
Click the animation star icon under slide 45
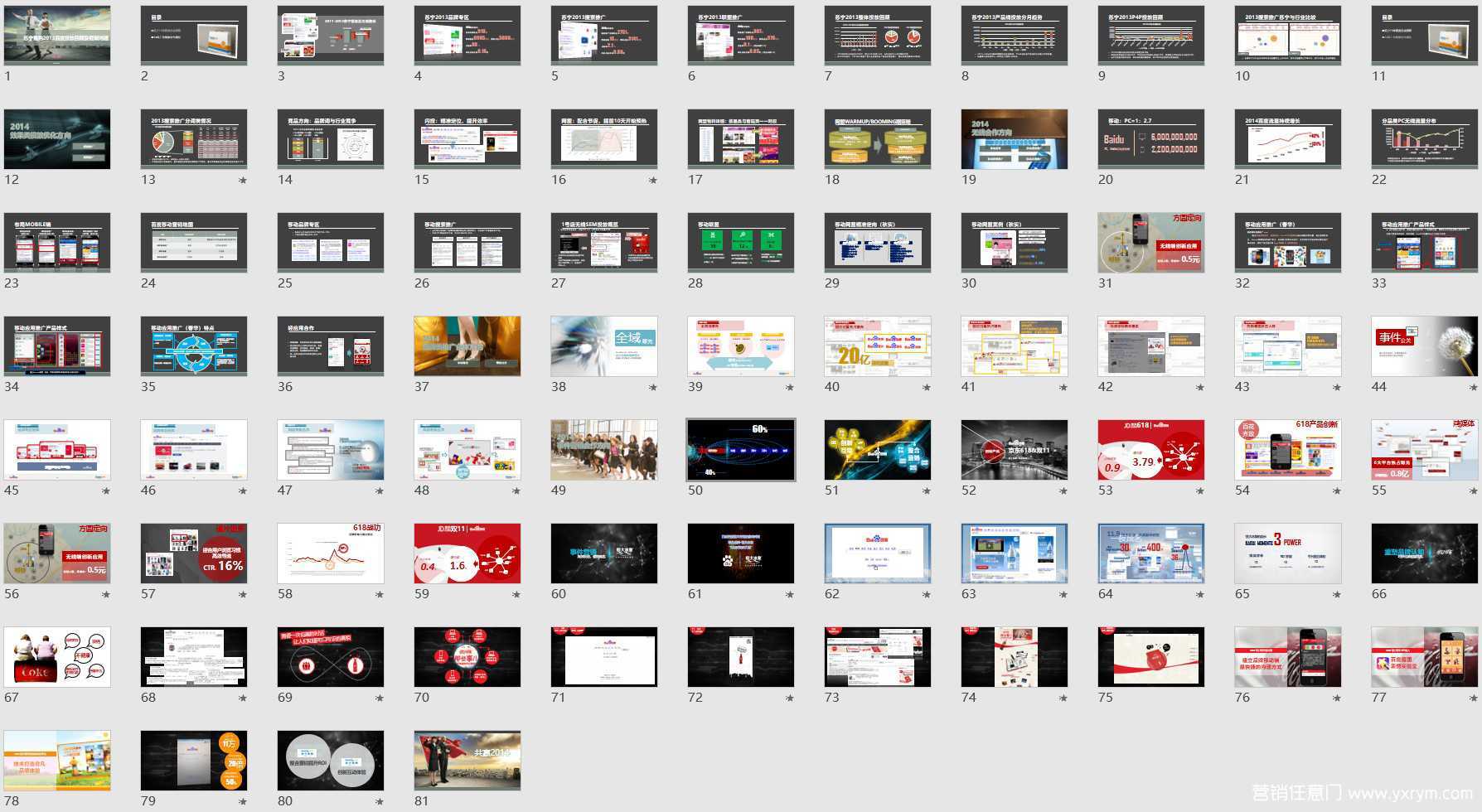pyautogui.click(x=106, y=491)
